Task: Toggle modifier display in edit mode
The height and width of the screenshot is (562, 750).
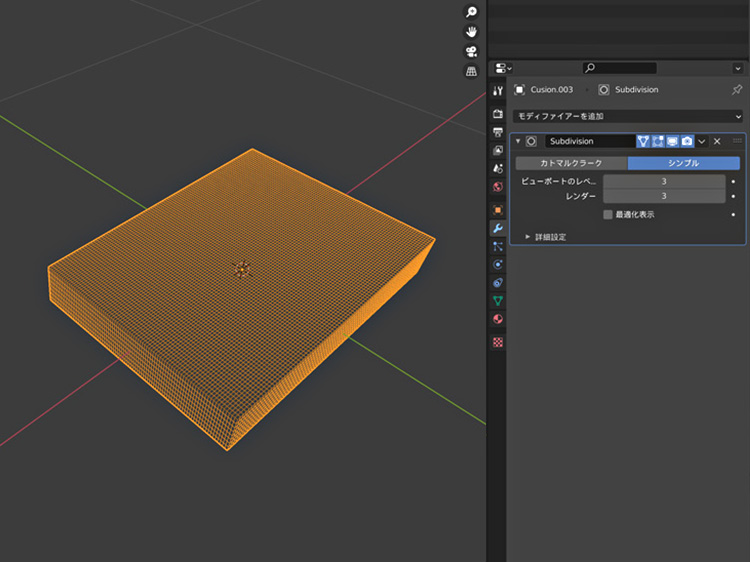Action: click(x=658, y=142)
